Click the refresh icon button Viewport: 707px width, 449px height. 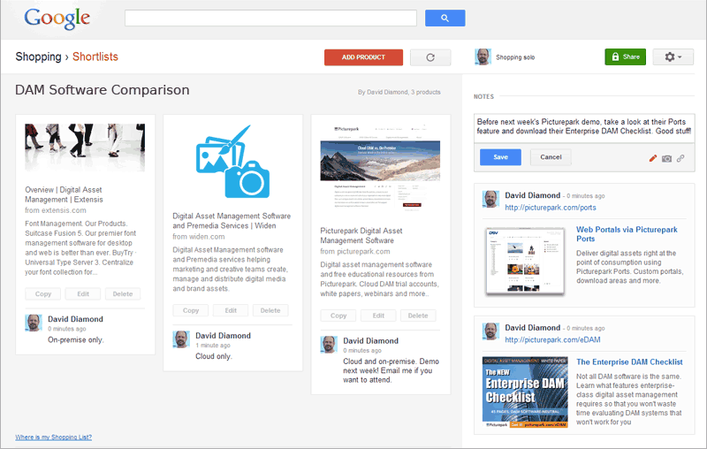point(430,57)
